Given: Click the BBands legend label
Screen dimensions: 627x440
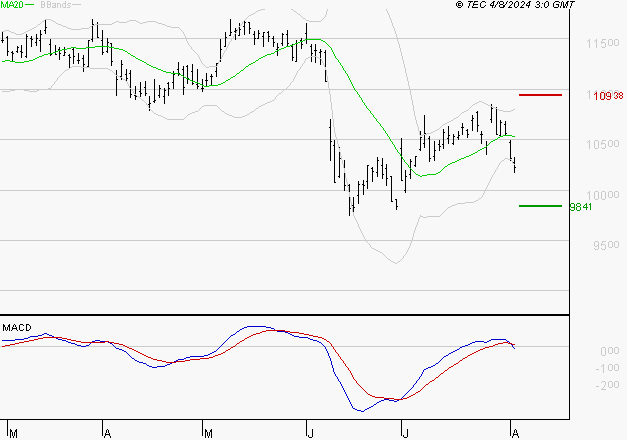Looking at the screenshot, I should [56, 5].
